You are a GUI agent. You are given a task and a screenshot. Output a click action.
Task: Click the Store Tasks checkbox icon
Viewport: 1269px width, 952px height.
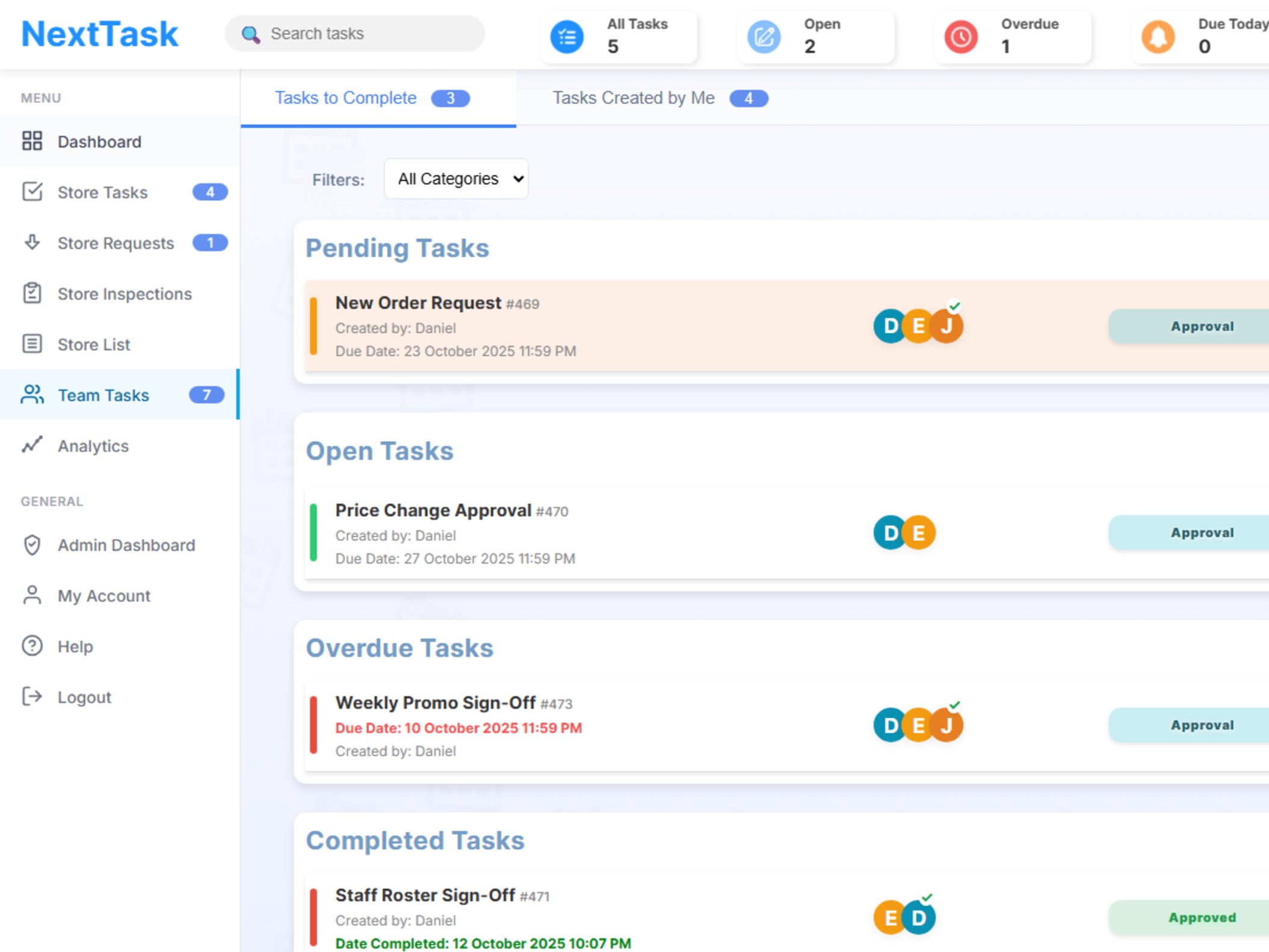(x=32, y=192)
